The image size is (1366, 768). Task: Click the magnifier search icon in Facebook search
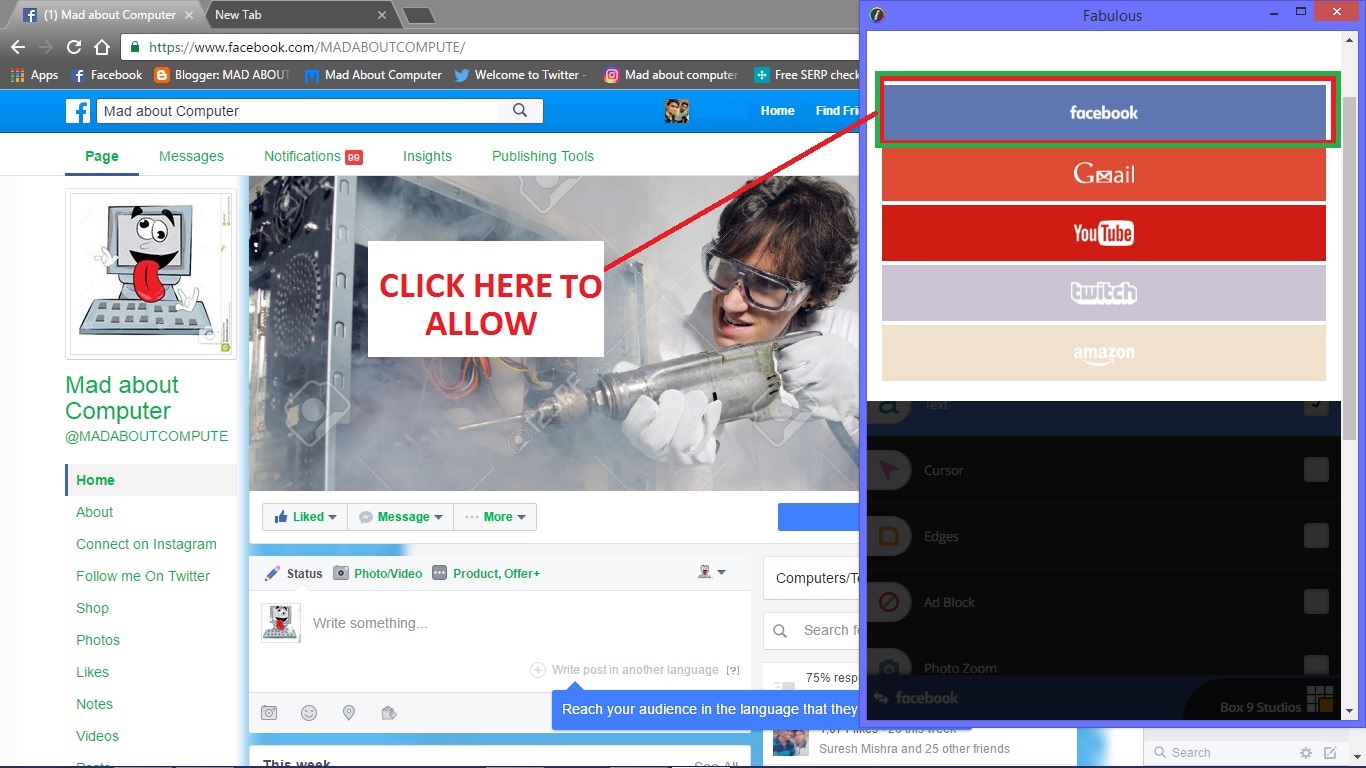pyautogui.click(x=520, y=111)
